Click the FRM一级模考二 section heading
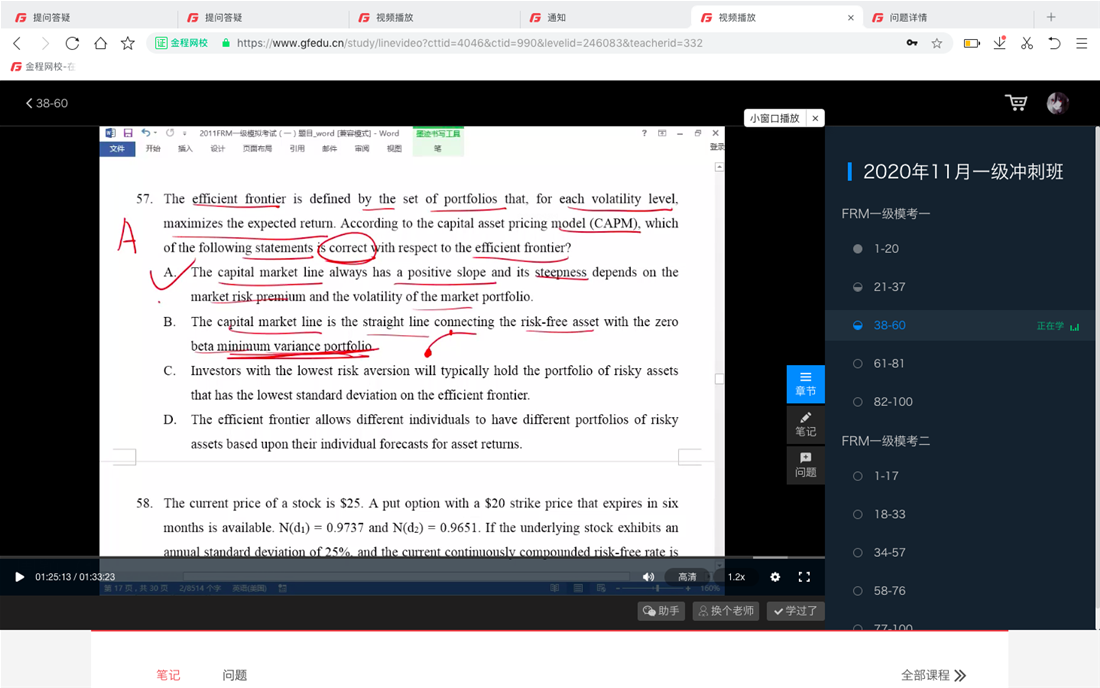The width and height of the screenshot is (1100, 688). tap(885, 441)
